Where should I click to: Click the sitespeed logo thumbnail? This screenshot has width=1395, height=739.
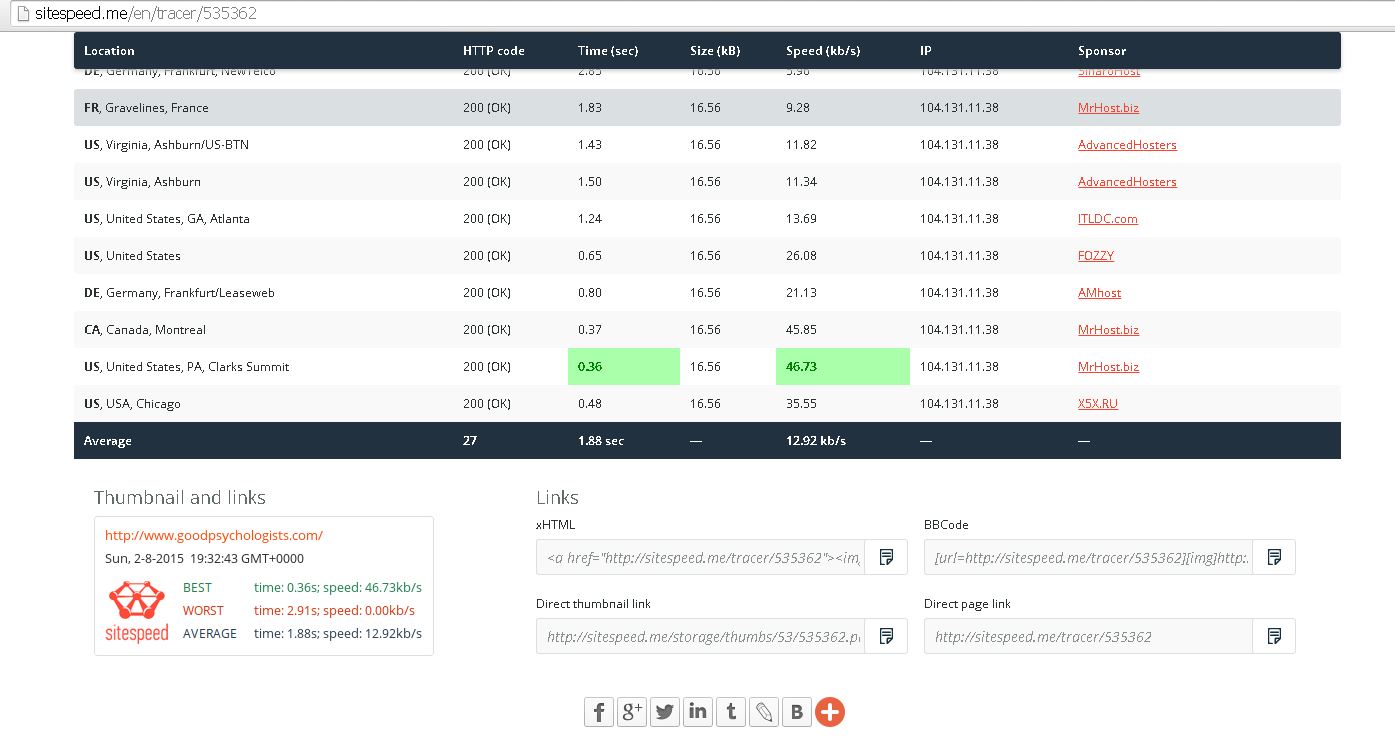point(137,611)
